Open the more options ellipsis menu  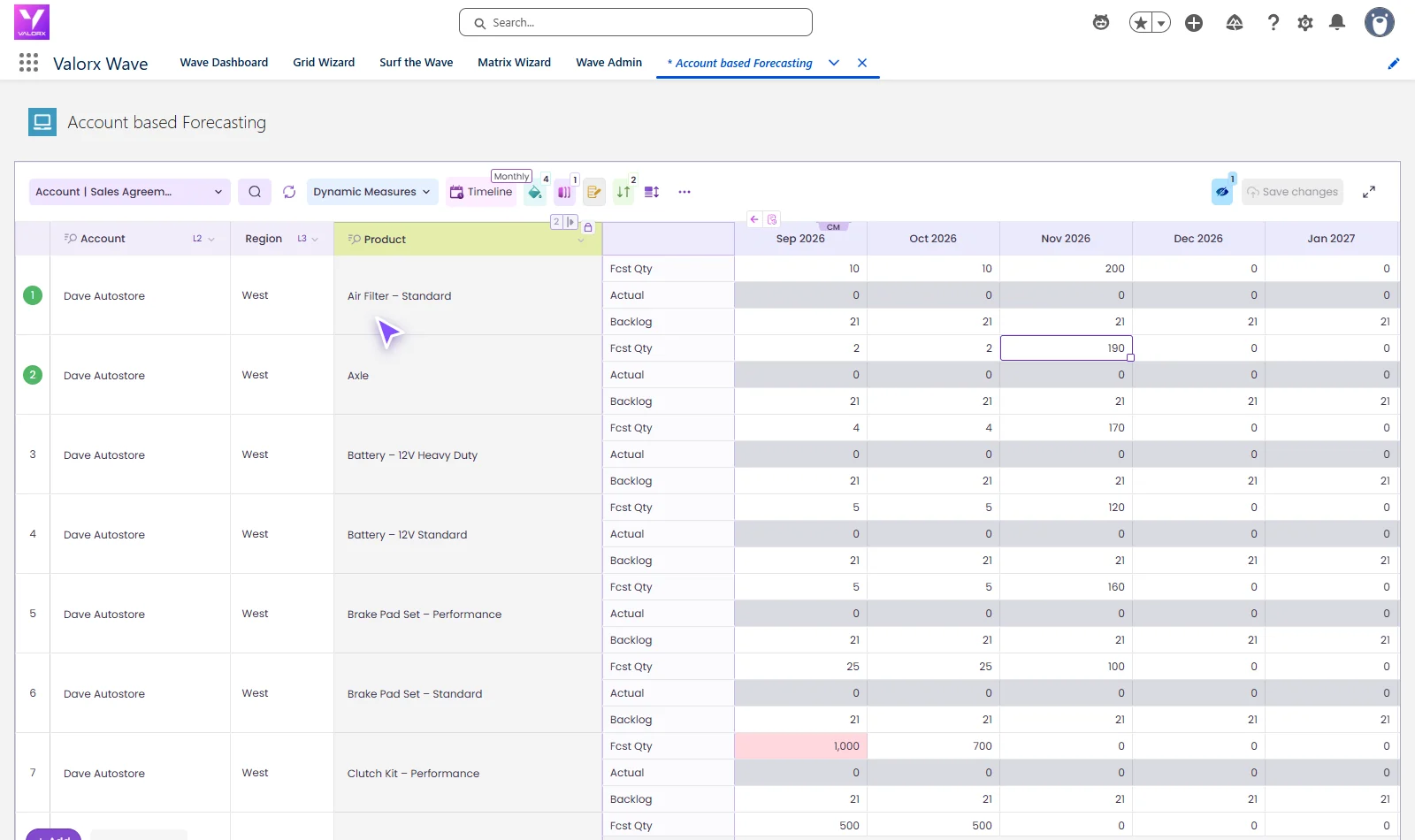[x=685, y=192]
